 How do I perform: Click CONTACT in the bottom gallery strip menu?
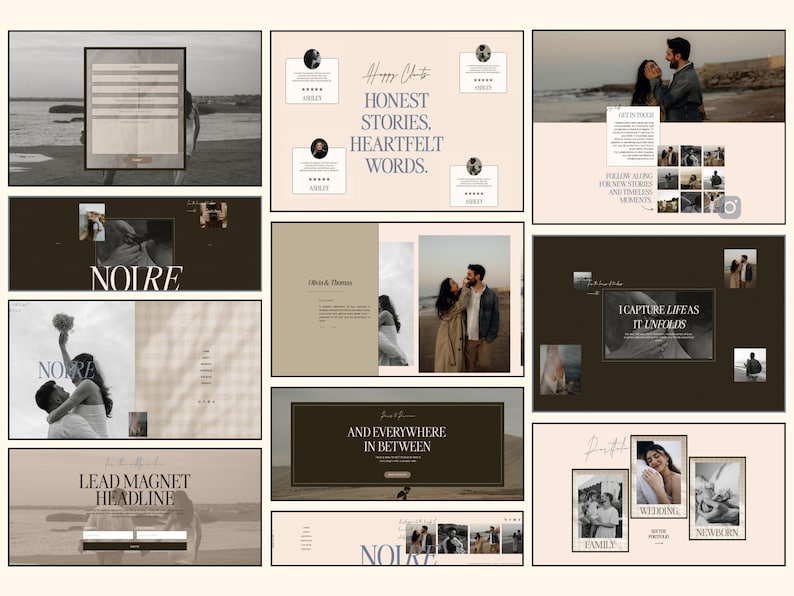pos(306,549)
